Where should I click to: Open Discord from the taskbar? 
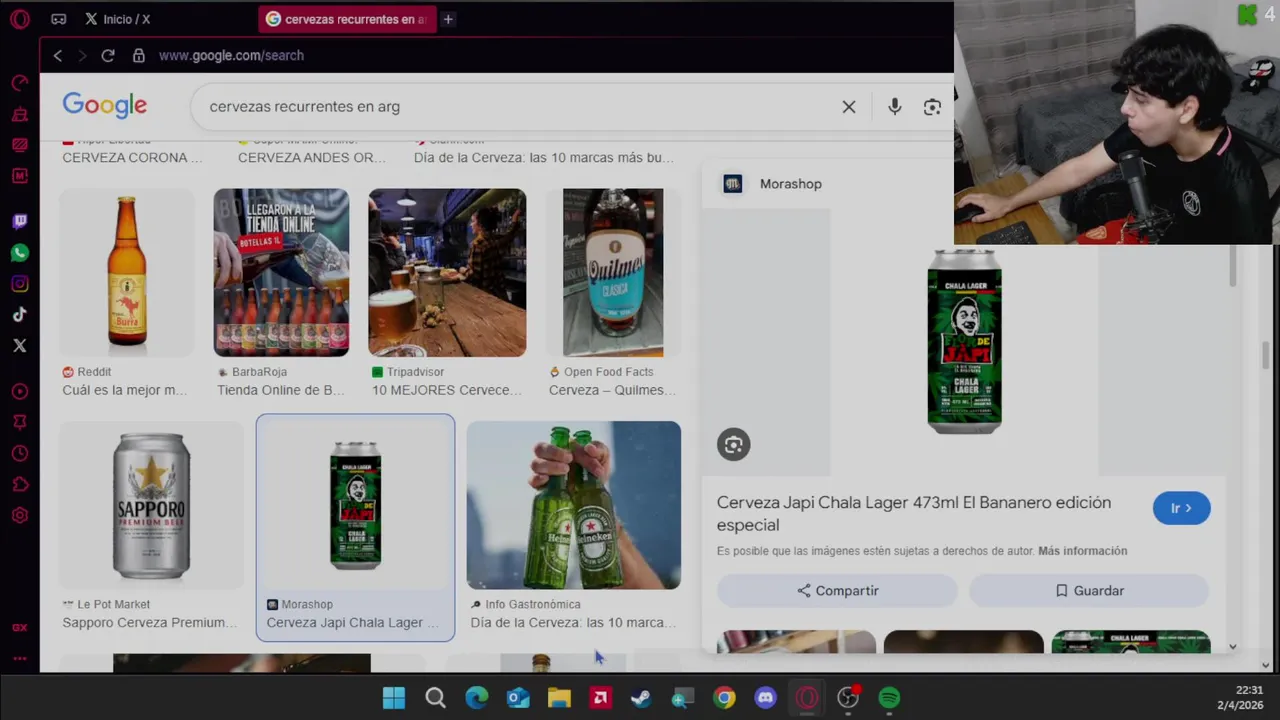[766, 698]
